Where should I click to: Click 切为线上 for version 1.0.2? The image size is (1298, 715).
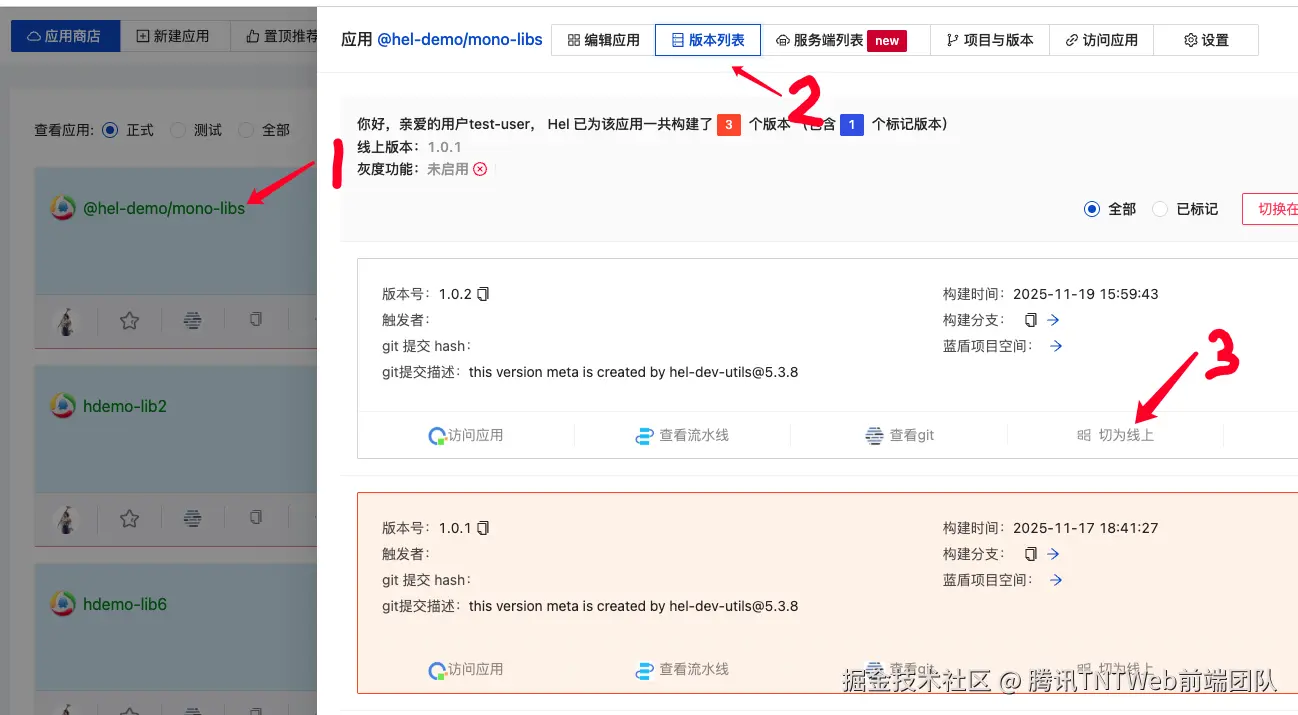pyautogui.click(x=1115, y=435)
